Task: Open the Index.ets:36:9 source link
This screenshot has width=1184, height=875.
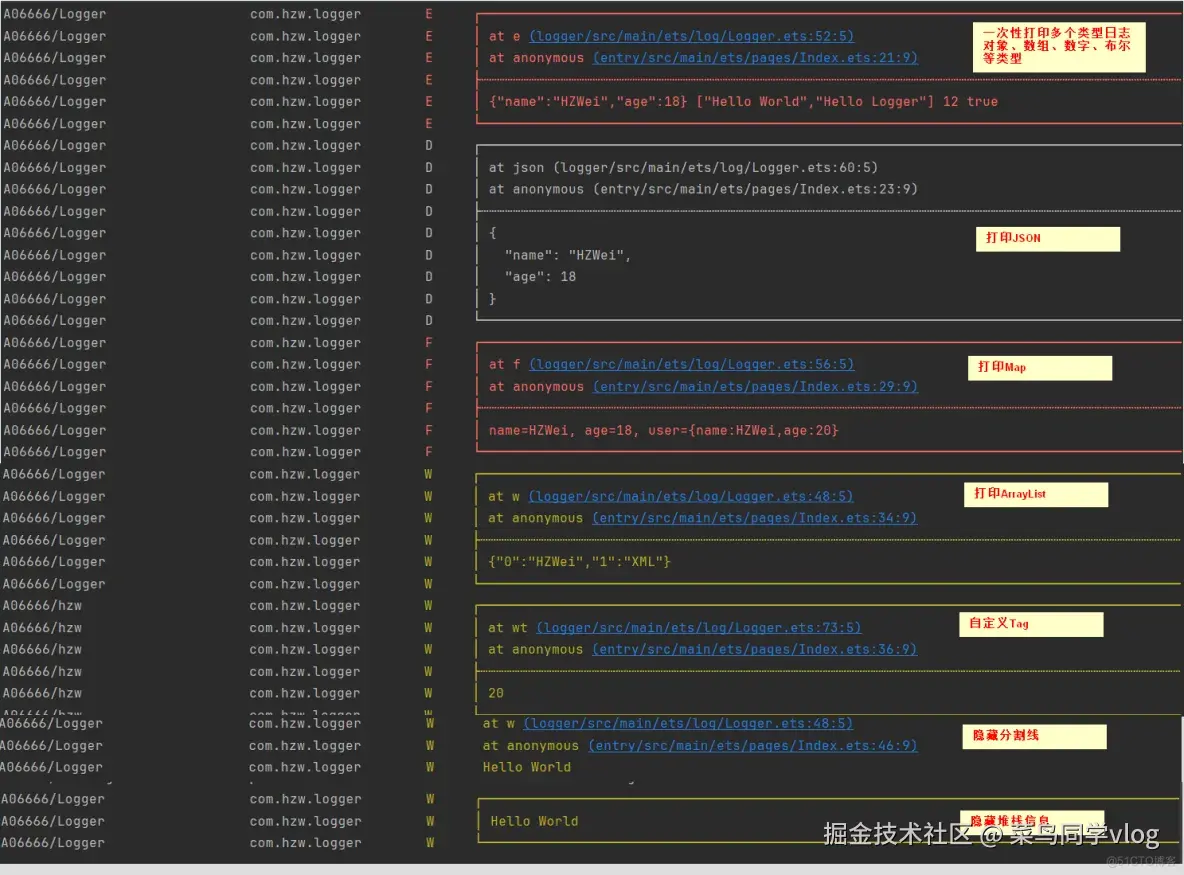Action: [754, 649]
